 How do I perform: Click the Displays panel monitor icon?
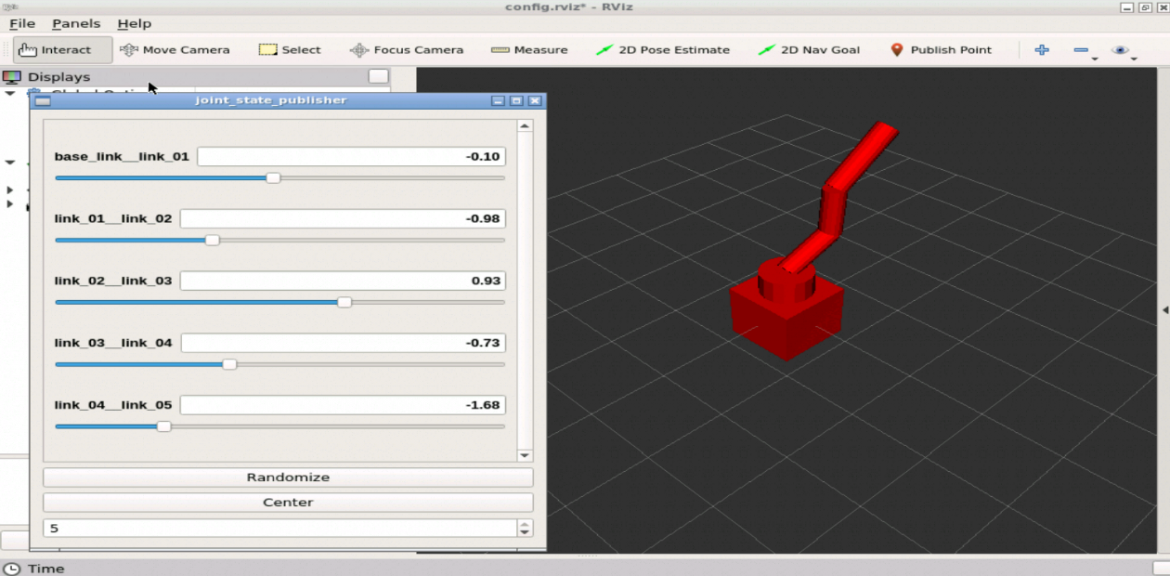pyautogui.click(x=11, y=77)
